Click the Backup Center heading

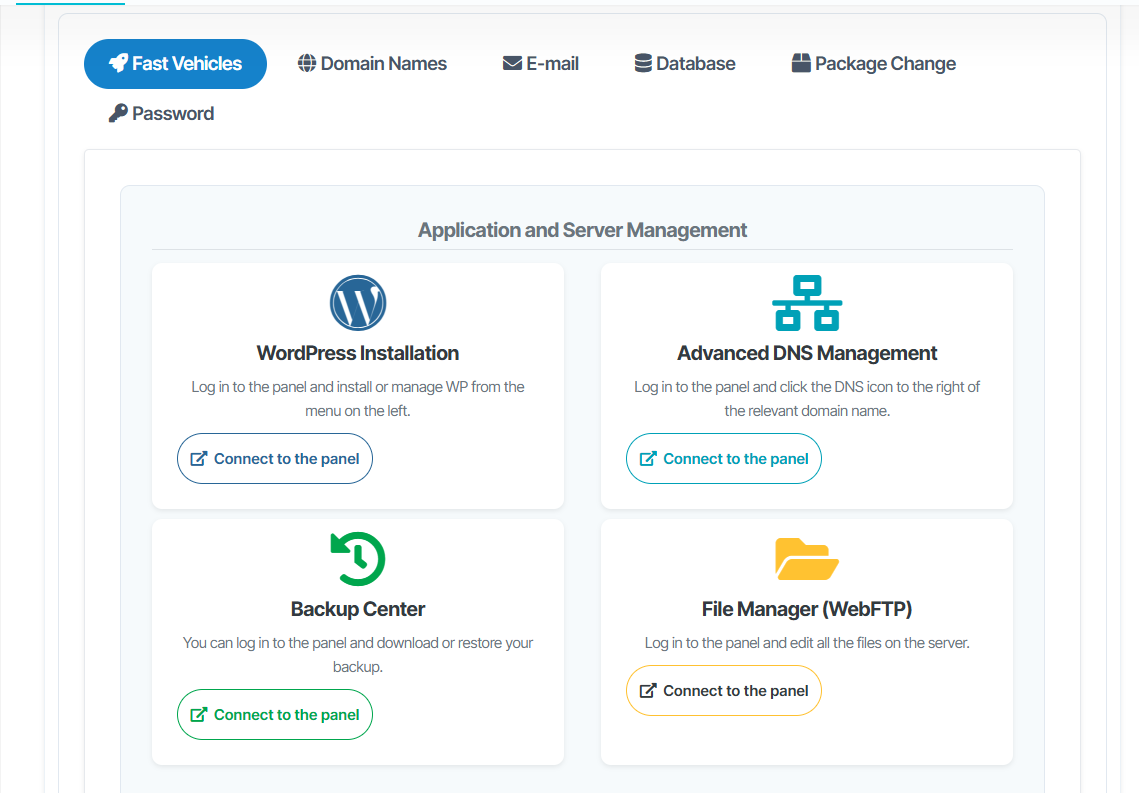(358, 609)
